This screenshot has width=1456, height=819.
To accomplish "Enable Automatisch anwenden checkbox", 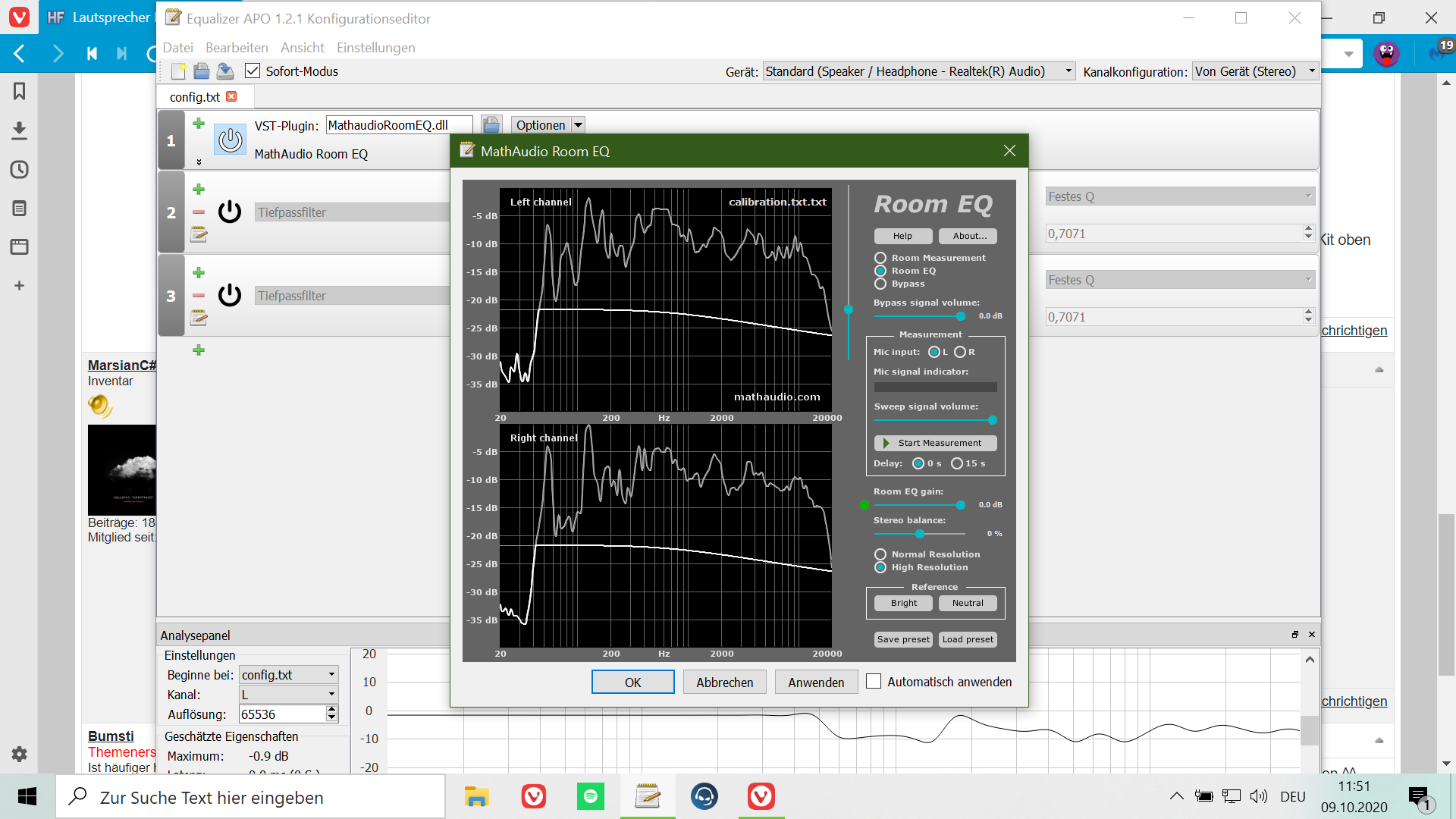I will pyautogui.click(x=874, y=682).
